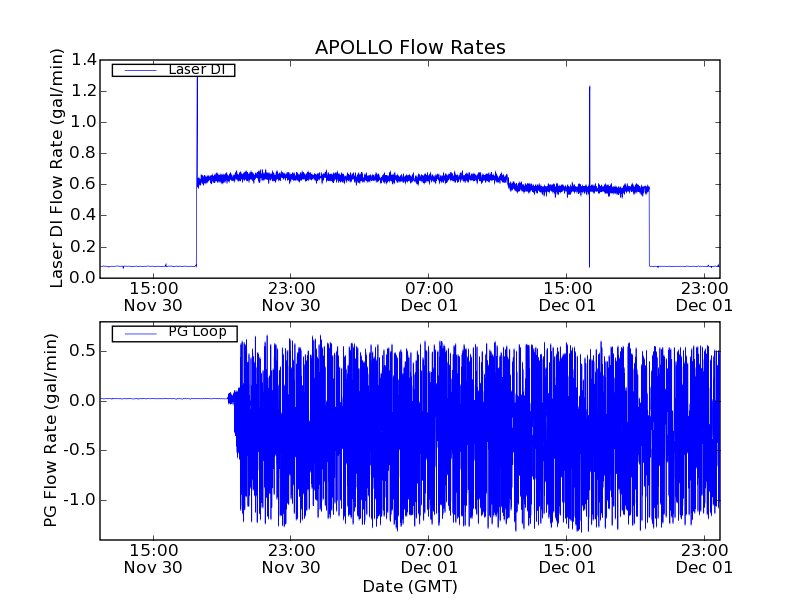Viewport: 800px width, 600px height.
Task: Click the 0.8 tick on Laser DI axis
Action: click(83, 154)
